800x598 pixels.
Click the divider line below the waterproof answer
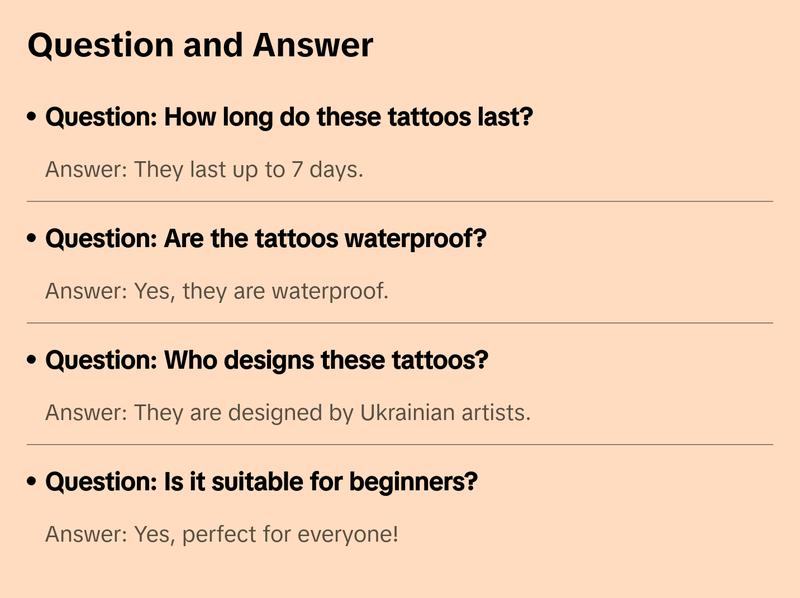[400, 323]
